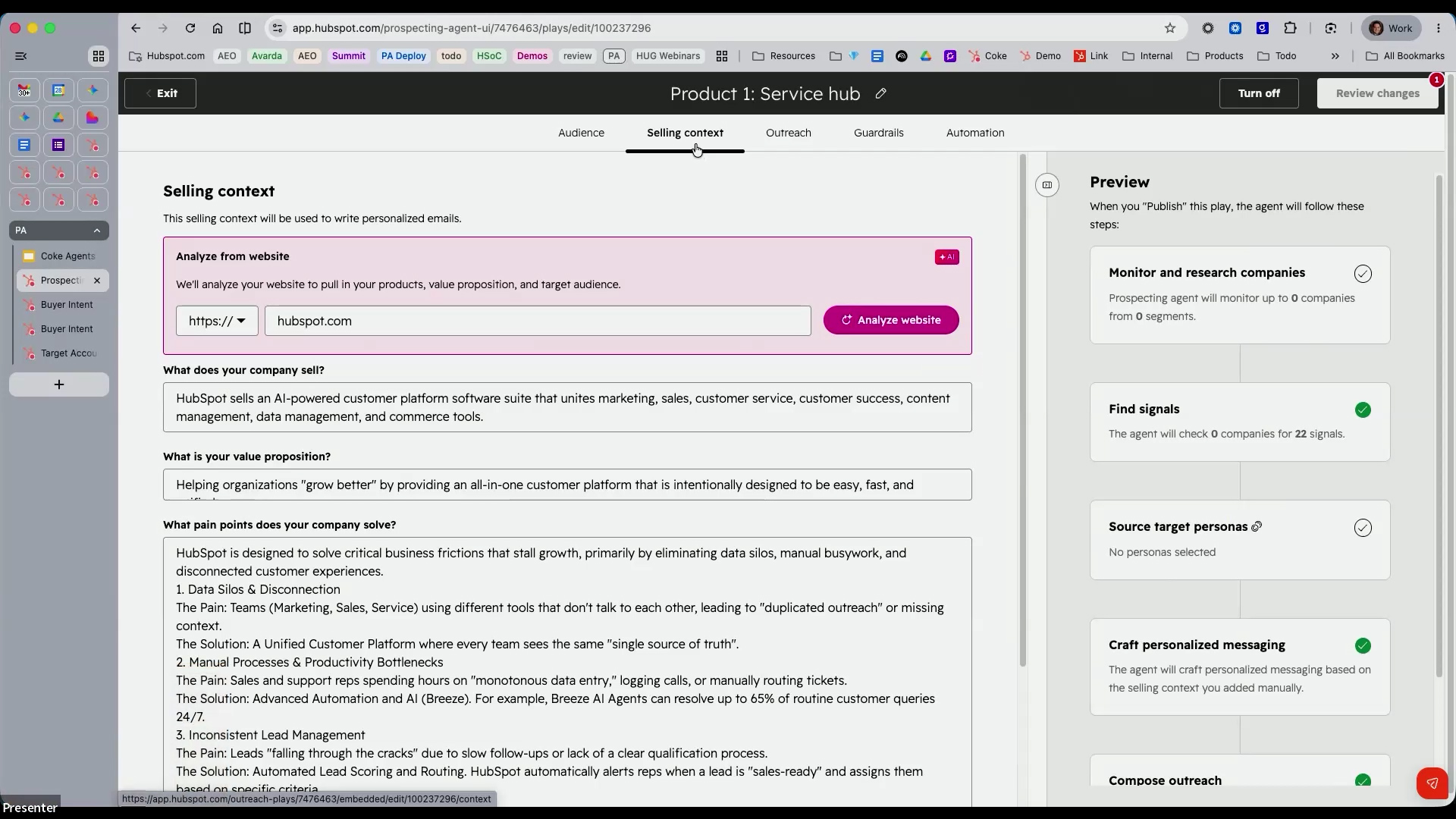Reload the page
This screenshot has height=819, width=1456.
[x=190, y=28]
